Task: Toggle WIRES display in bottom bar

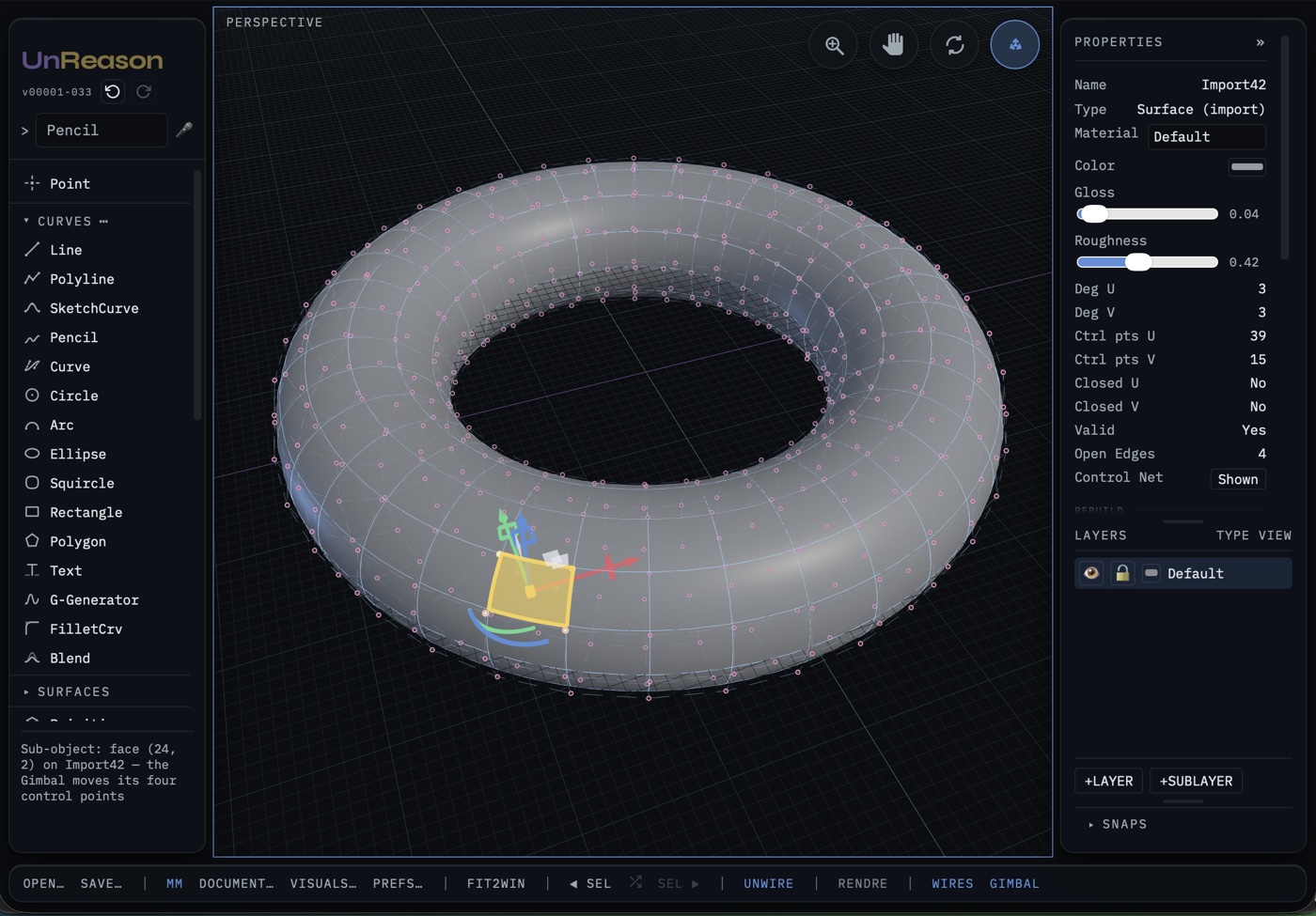Action: click(952, 883)
